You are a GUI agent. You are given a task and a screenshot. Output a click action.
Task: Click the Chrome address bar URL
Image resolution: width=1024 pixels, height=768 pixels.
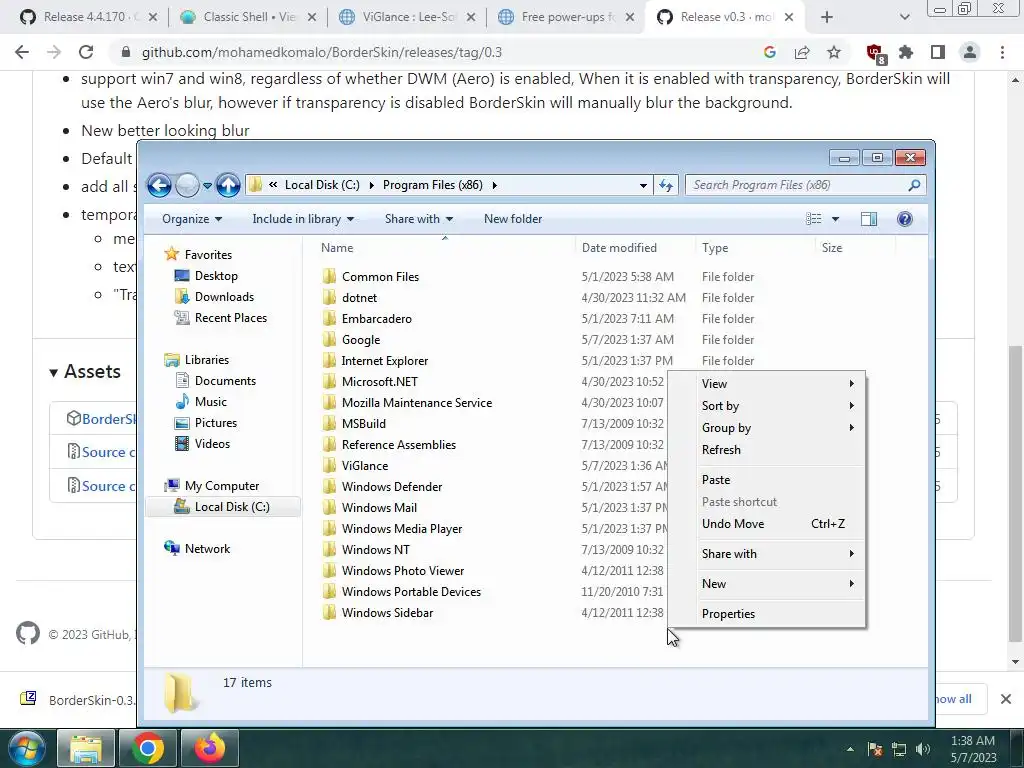coord(322,52)
